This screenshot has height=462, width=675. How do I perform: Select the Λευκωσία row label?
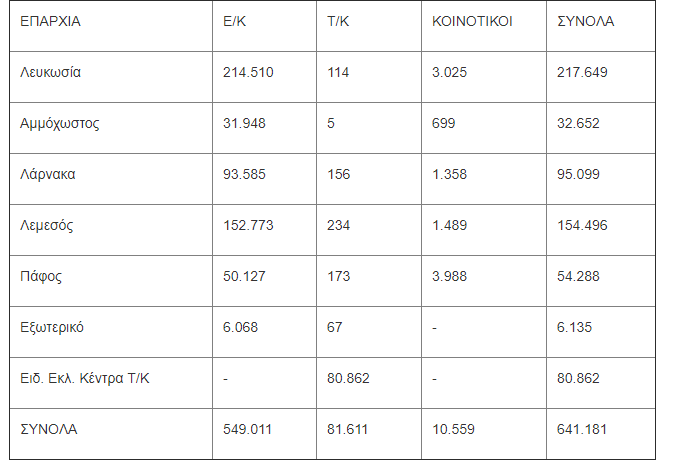pos(50,72)
